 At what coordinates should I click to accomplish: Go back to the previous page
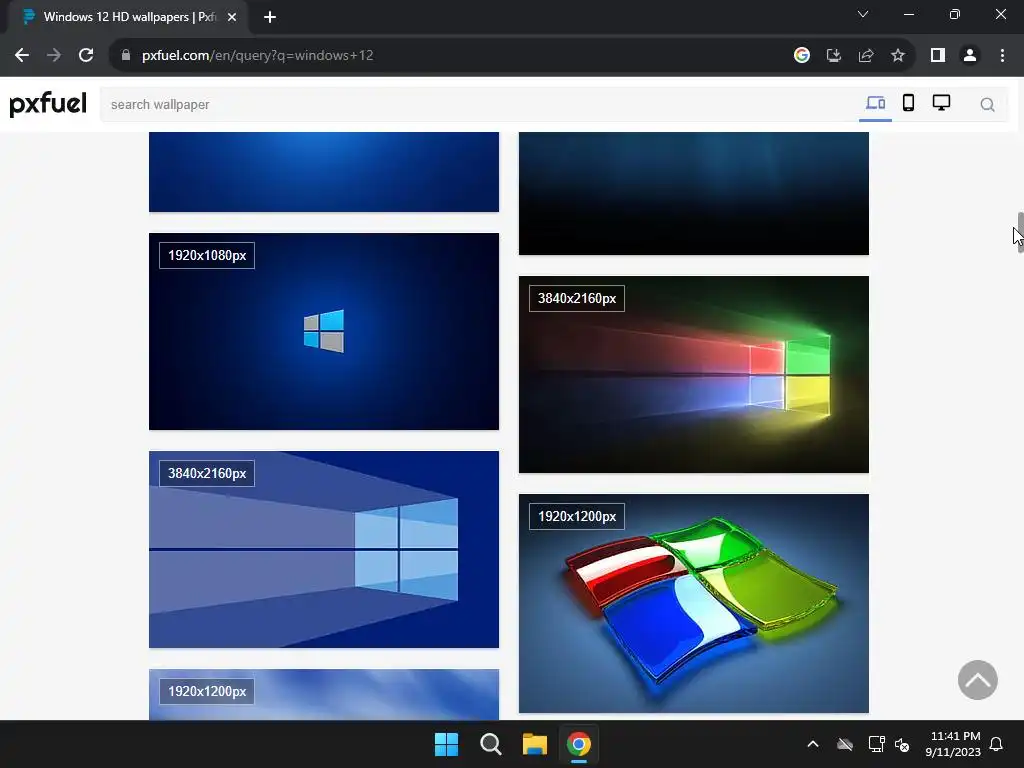22,56
